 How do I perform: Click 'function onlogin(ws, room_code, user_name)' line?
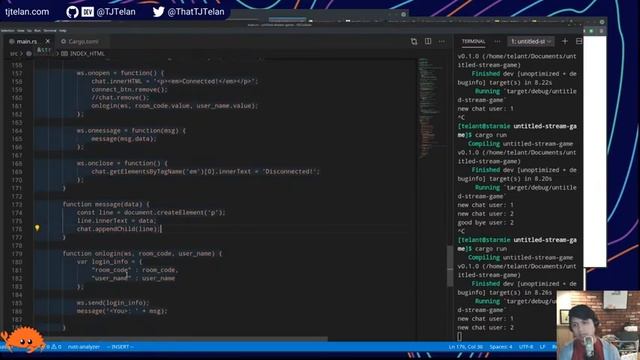142,253
